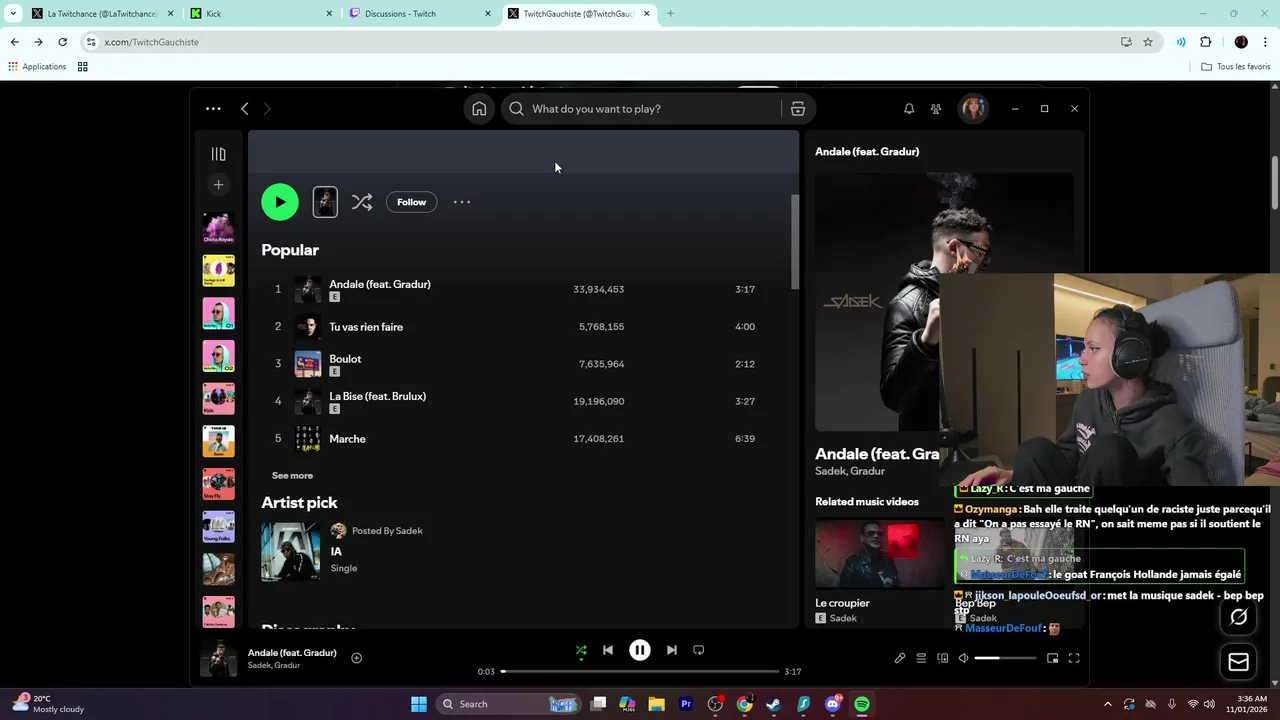Open Windows Start menu

pos(419,704)
